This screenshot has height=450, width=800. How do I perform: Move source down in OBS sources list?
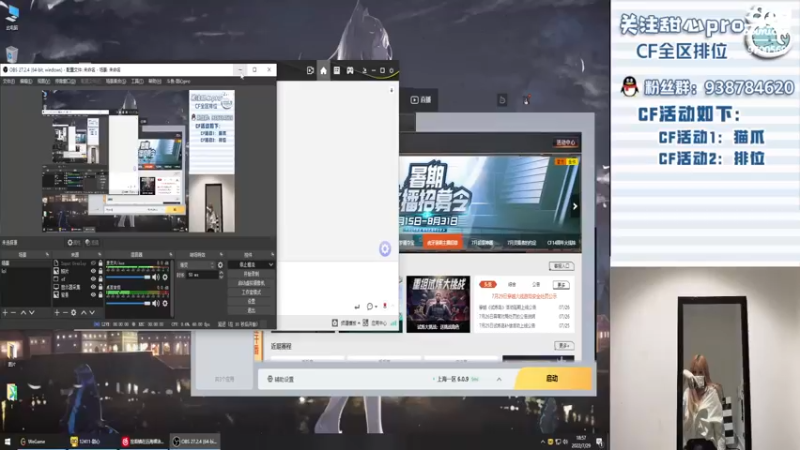coord(92,312)
